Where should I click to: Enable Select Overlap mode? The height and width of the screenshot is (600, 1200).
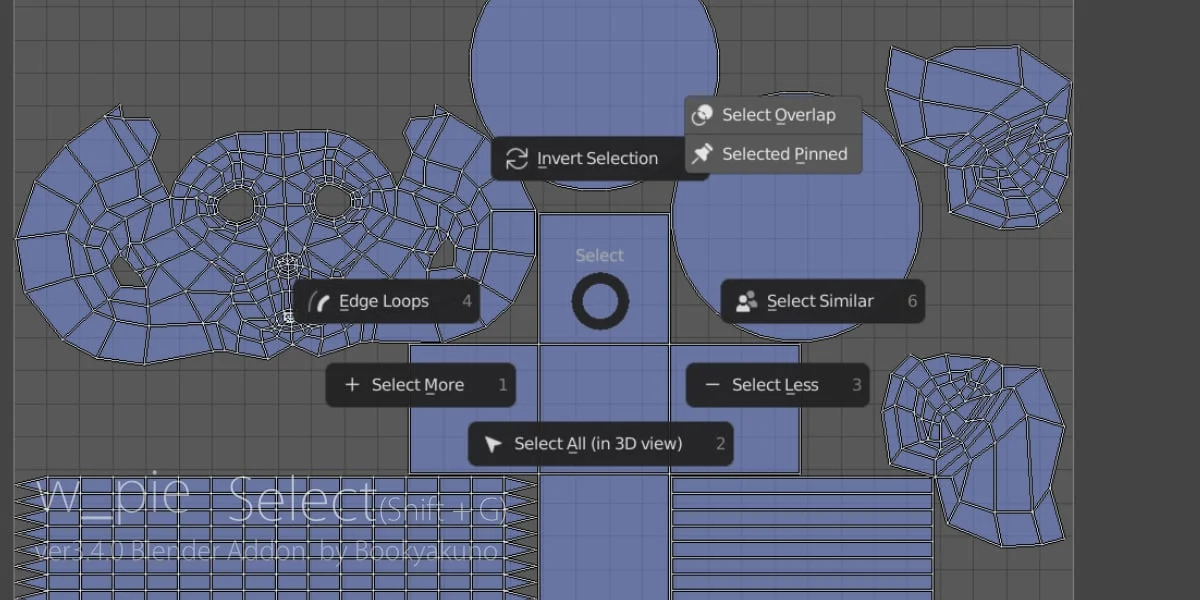(x=770, y=115)
